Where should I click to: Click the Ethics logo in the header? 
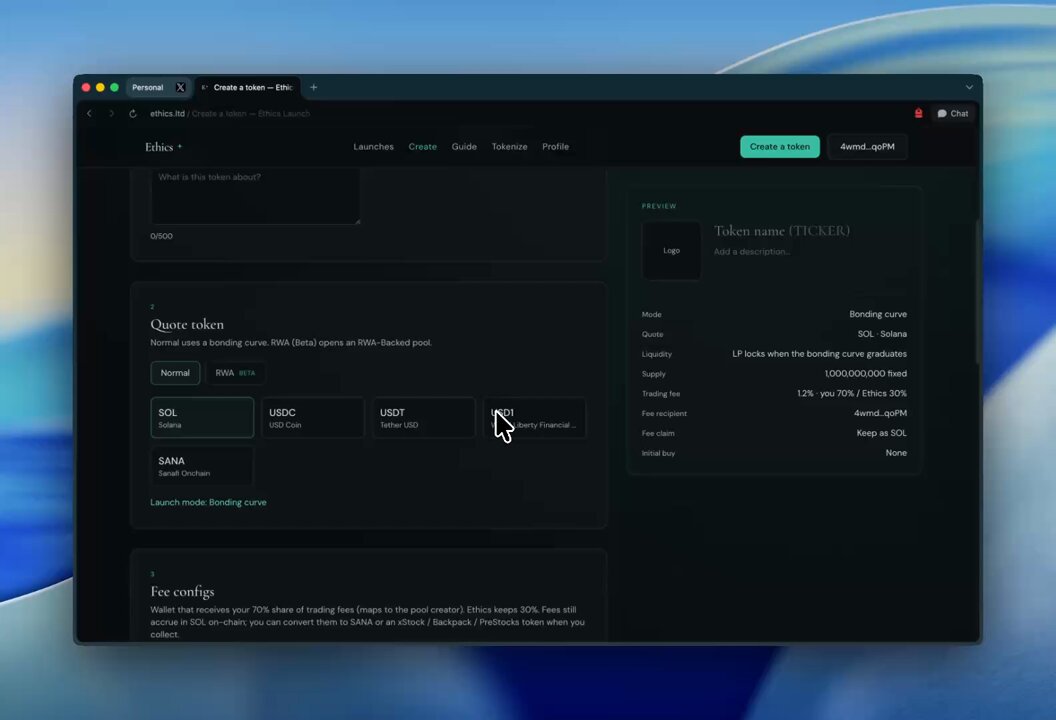pos(163,147)
